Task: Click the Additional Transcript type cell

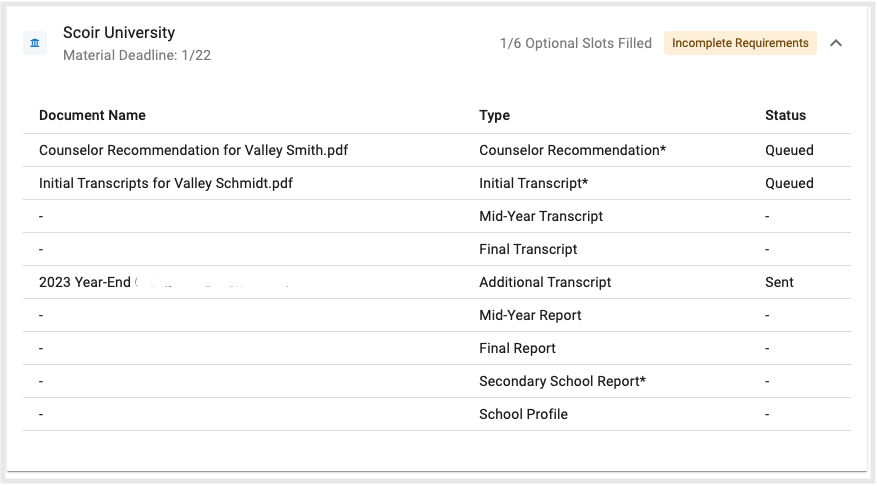Action: 545,283
